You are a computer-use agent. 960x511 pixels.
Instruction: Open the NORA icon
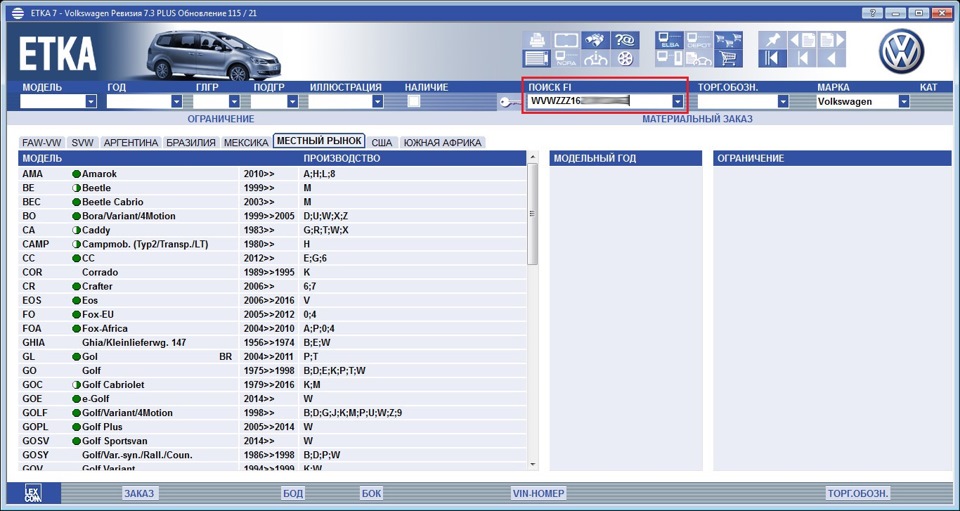(566, 59)
